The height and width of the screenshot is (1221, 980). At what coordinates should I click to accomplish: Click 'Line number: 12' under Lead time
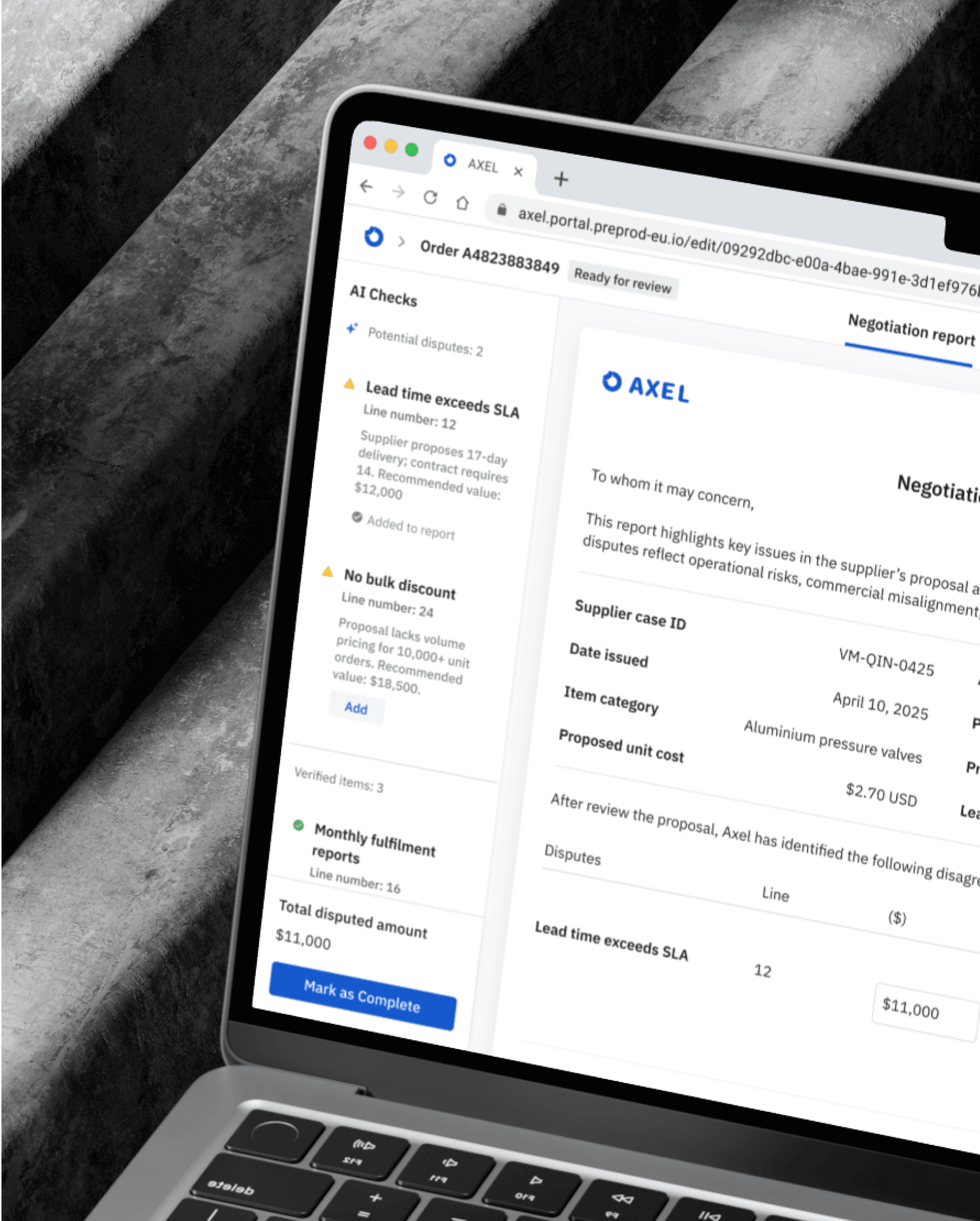click(x=409, y=416)
